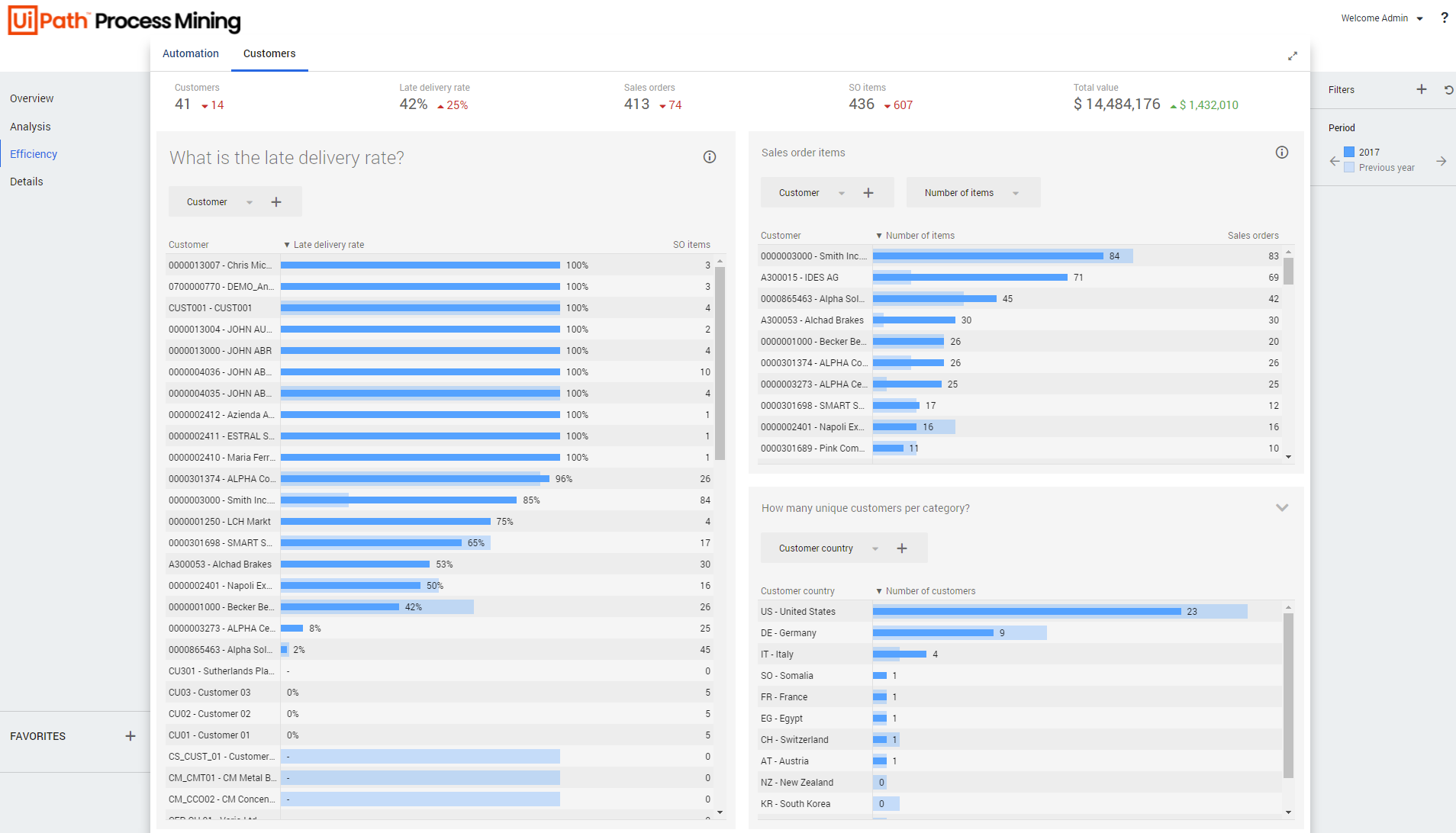Click Sales order items table scrollbar thumb
The height and width of the screenshot is (833, 1456).
click(1288, 271)
